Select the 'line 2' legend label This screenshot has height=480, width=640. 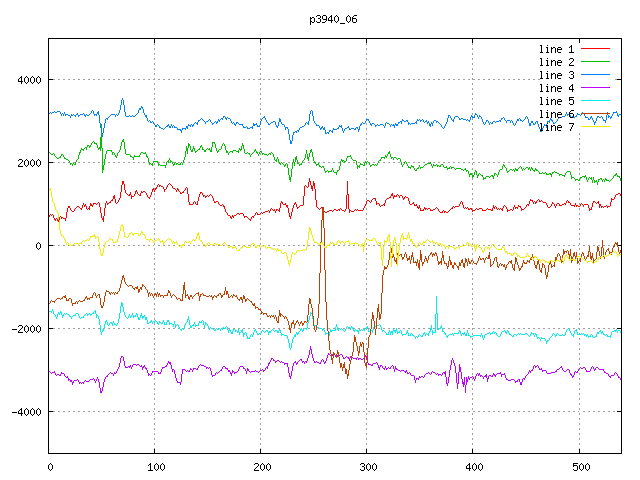556,62
